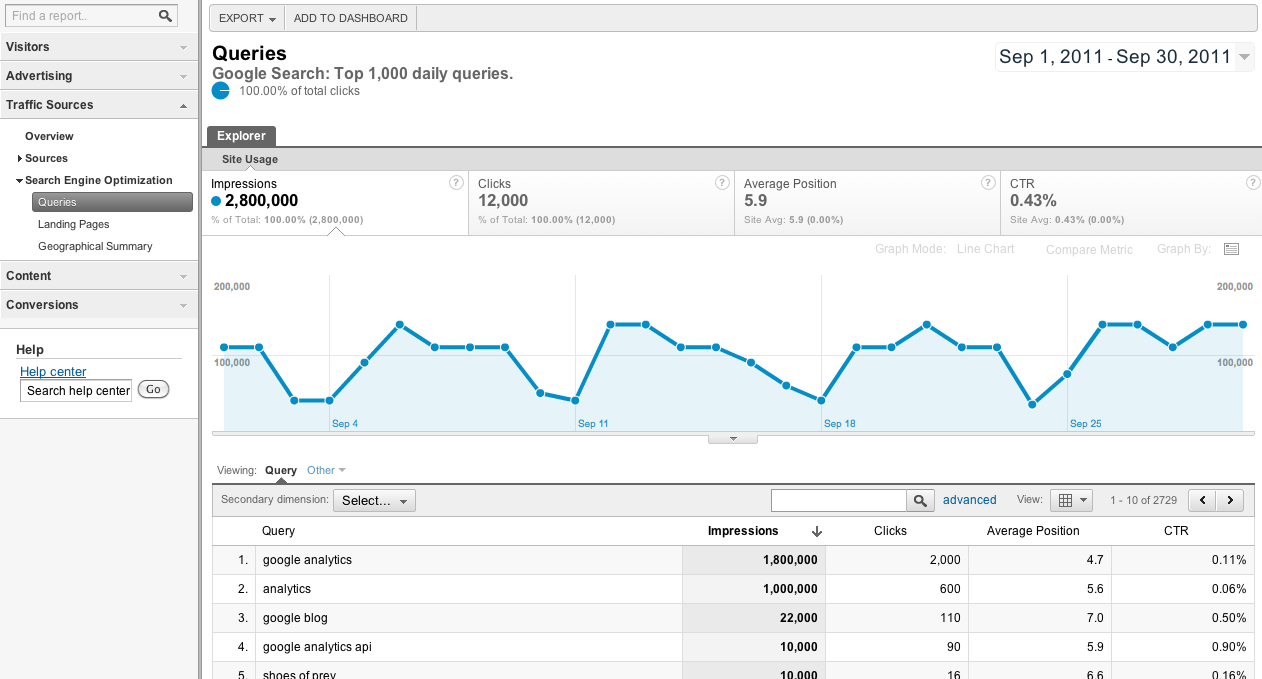Expand the Advertising section
The height and width of the screenshot is (679, 1262).
pos(99,76)
